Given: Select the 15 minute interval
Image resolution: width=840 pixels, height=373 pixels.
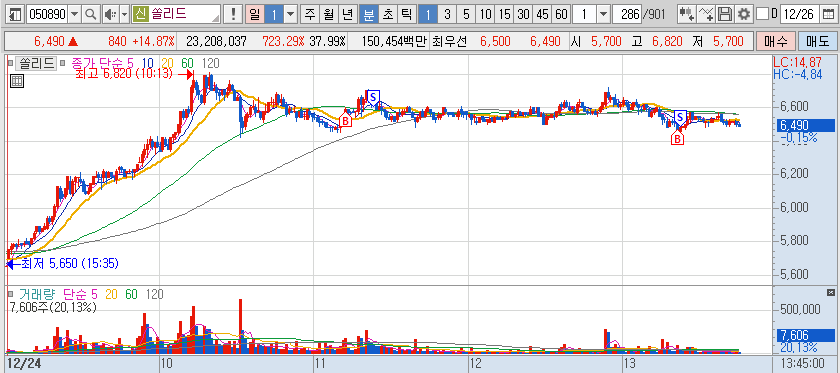Looking at the screenshot, I should pyautogui.click(x=505, y=14).
